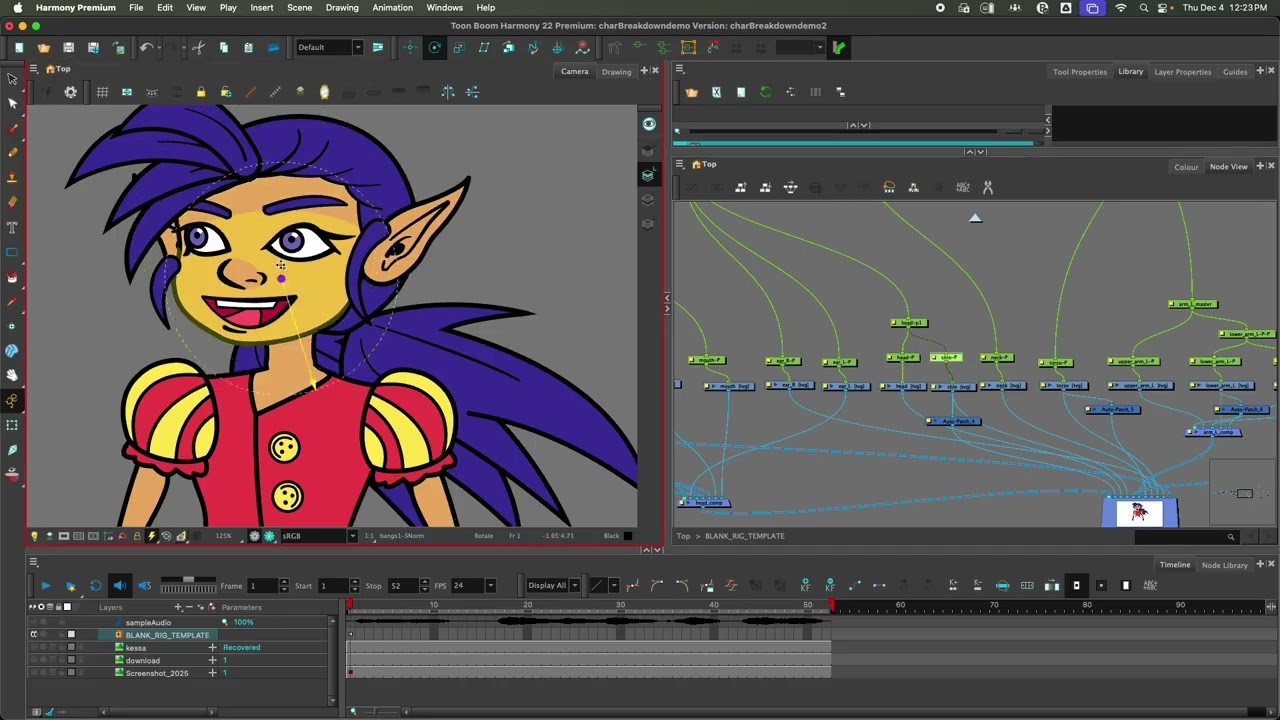Viewport: 1280px width, 720px height.
Task: Select the Scale tool in top toolbar
Action: click(x=459, y=47)
